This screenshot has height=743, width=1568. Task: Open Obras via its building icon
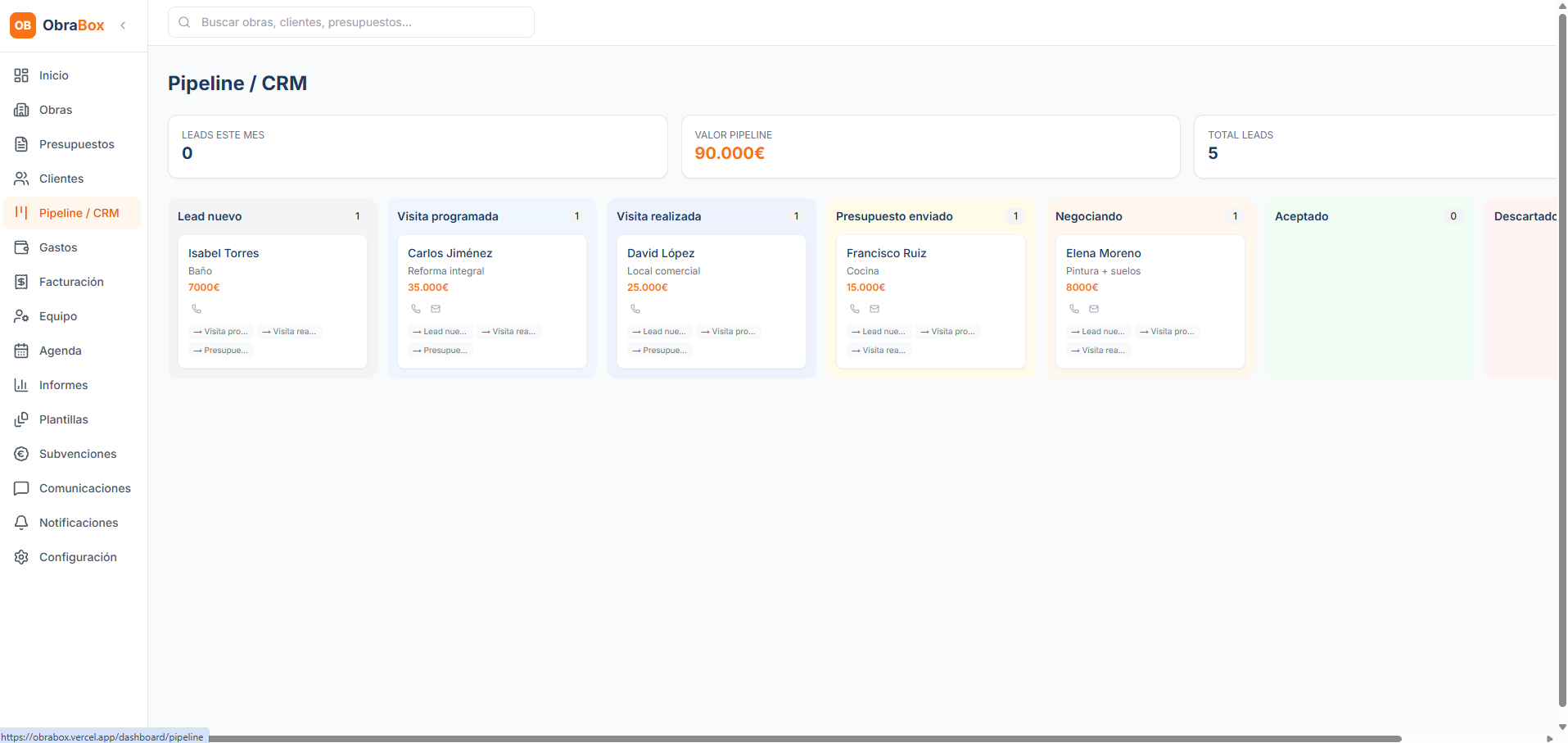click(x=21, y=110)
